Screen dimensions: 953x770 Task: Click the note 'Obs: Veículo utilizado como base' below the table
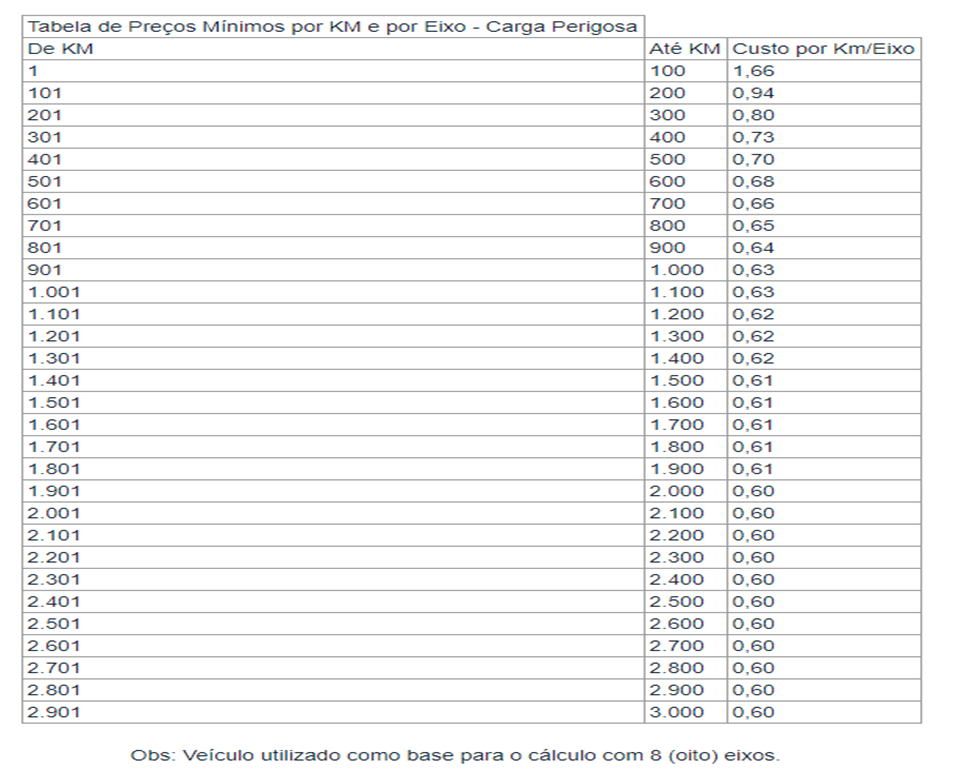pos(293,755)
